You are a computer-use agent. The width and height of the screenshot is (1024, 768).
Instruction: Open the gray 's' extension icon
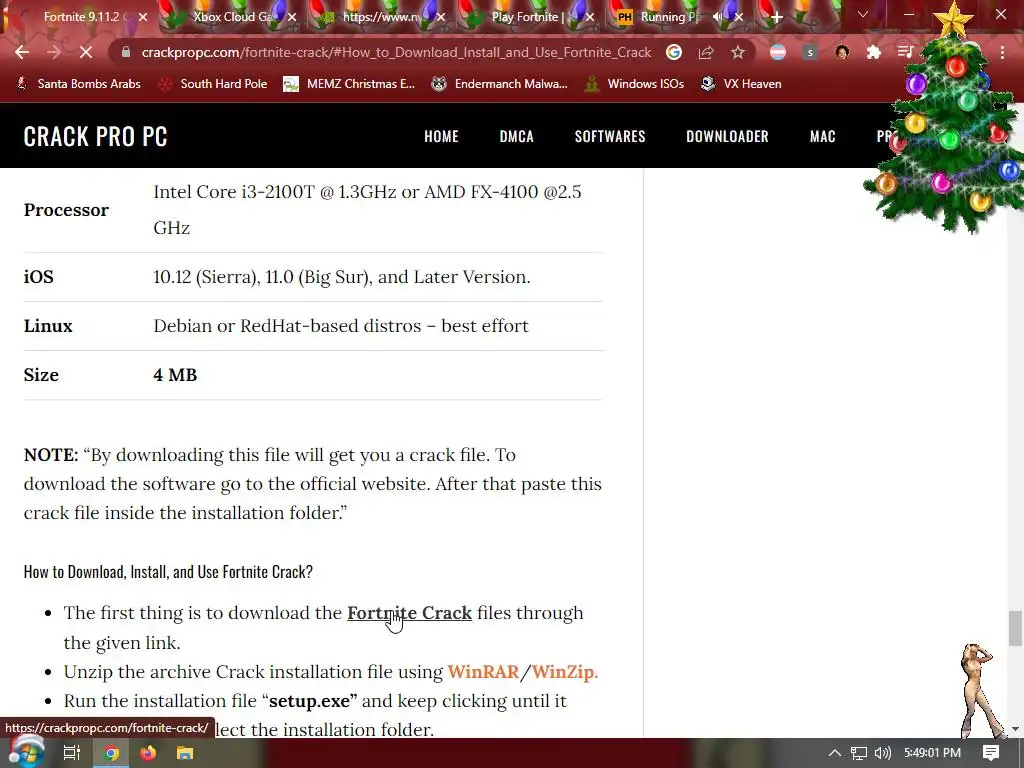tap(810, 52)
